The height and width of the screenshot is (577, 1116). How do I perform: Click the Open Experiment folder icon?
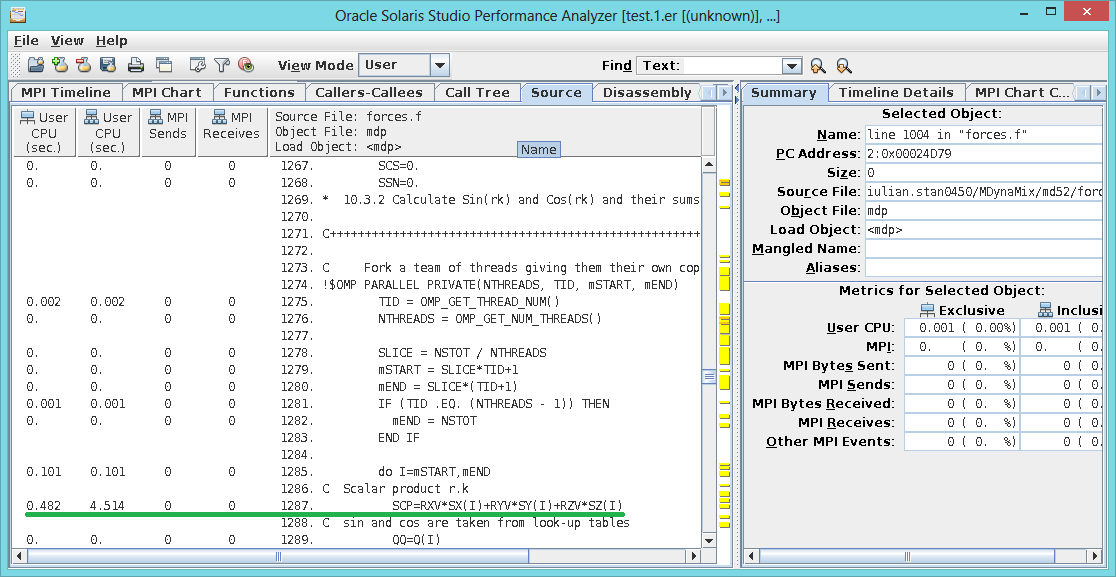click(36, 65)
